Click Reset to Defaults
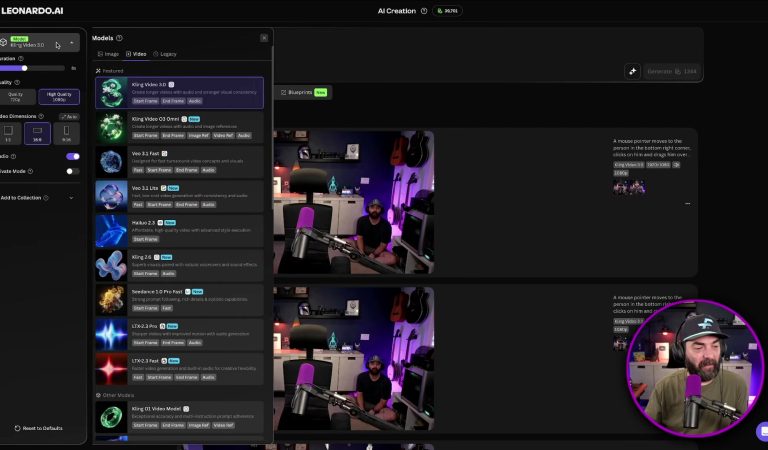Screen dimensions: 768x450 (39, 428)
